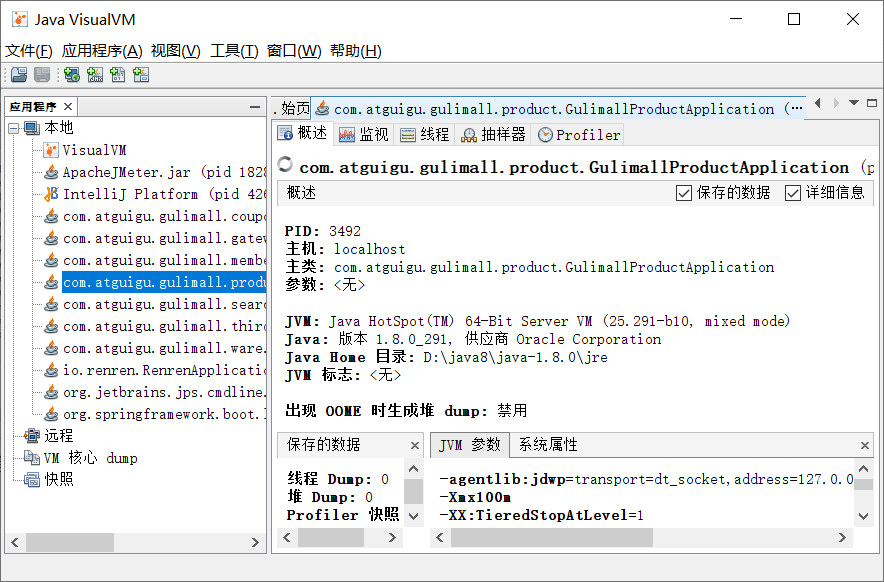This screenshot has height=582, width=884.
Task: Maximize the editor window area
Action: pyautogui.click(x=872, y=103)
